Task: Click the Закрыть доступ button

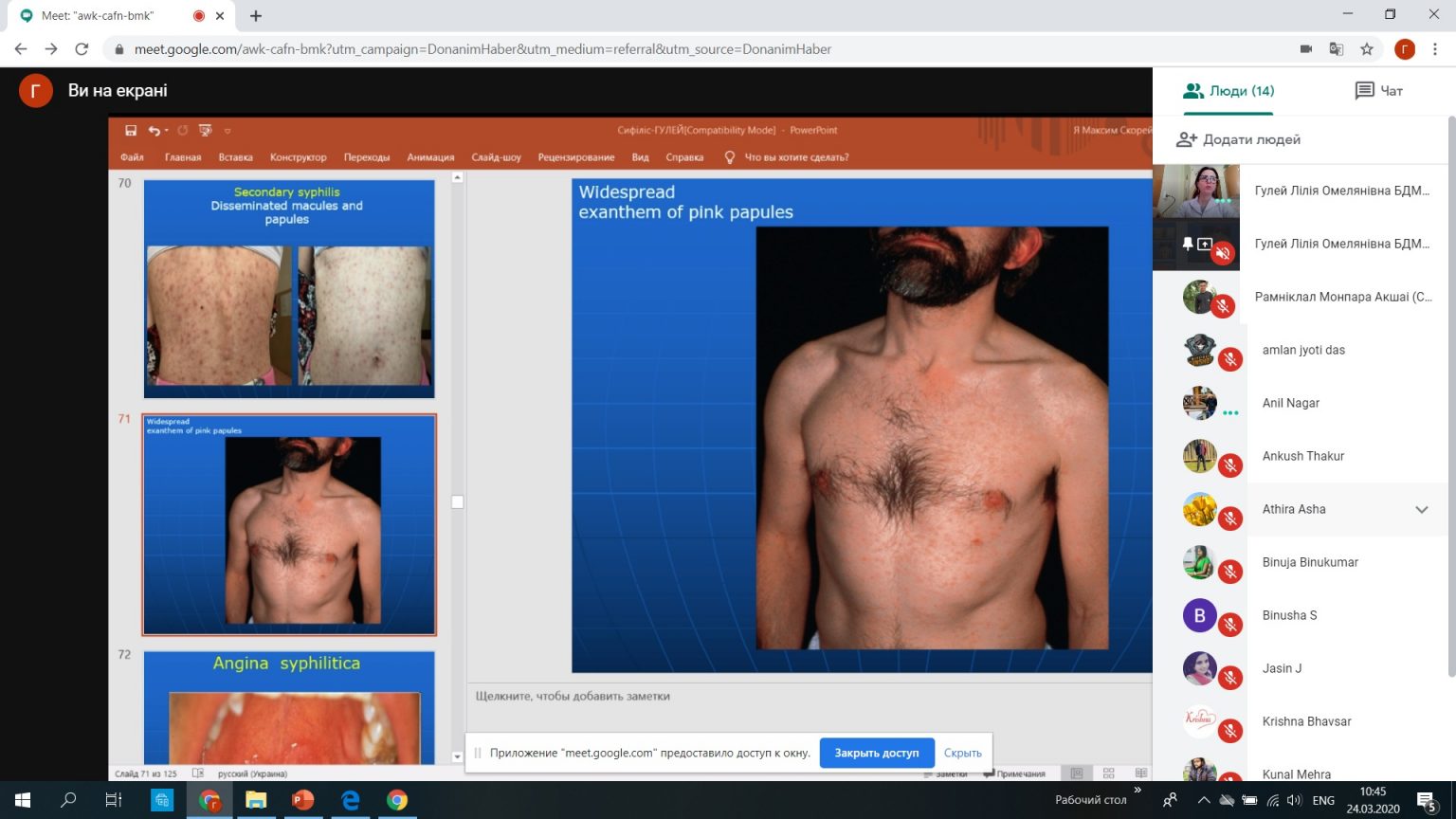Action: tap(876, 753)
